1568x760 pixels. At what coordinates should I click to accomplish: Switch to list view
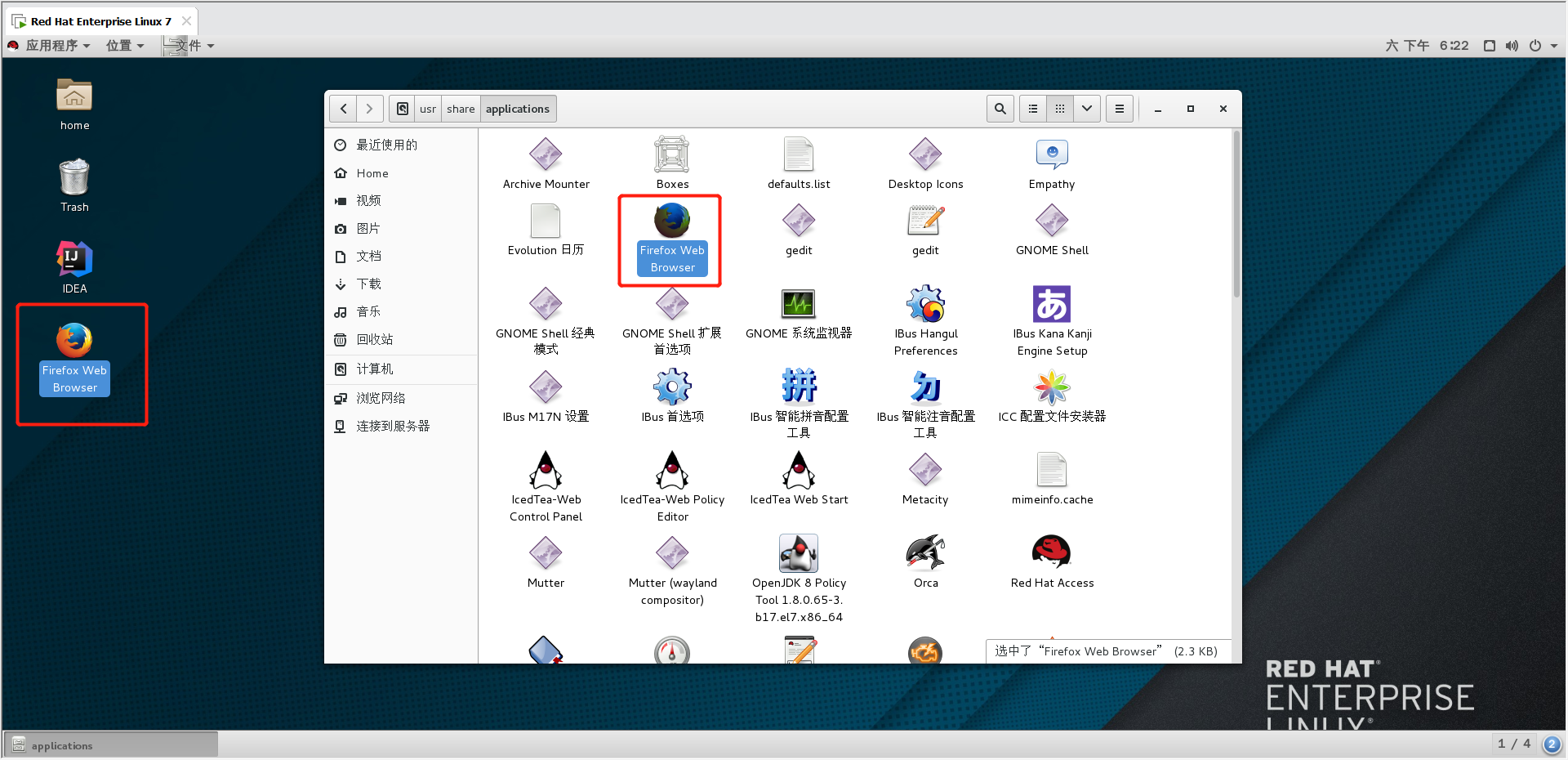coord(1033,109)
